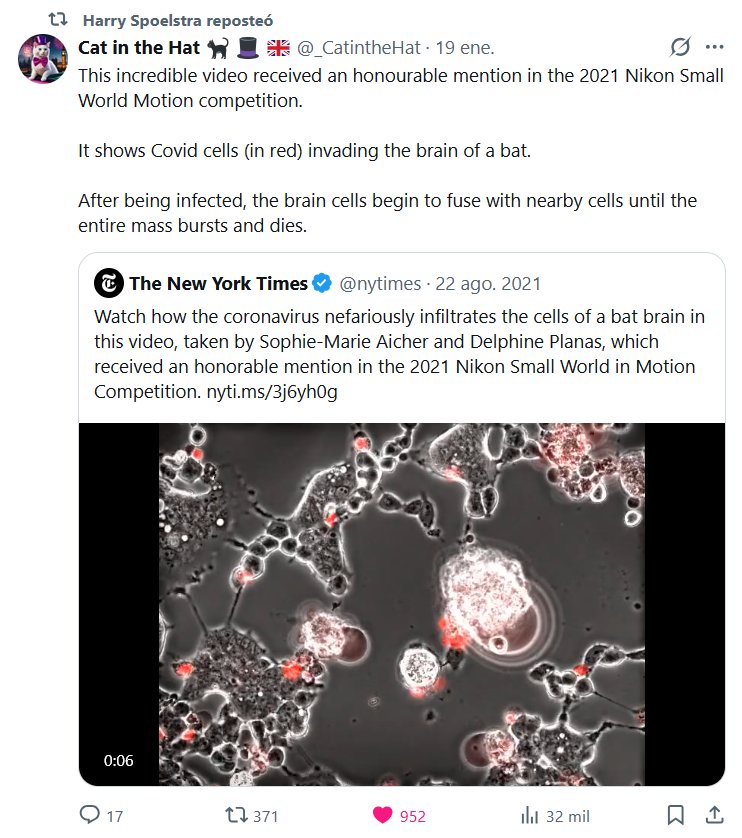Click the Cat in the Hat display name
The image size is (742, 838).
pyautogui.click(x=140, y=48)
